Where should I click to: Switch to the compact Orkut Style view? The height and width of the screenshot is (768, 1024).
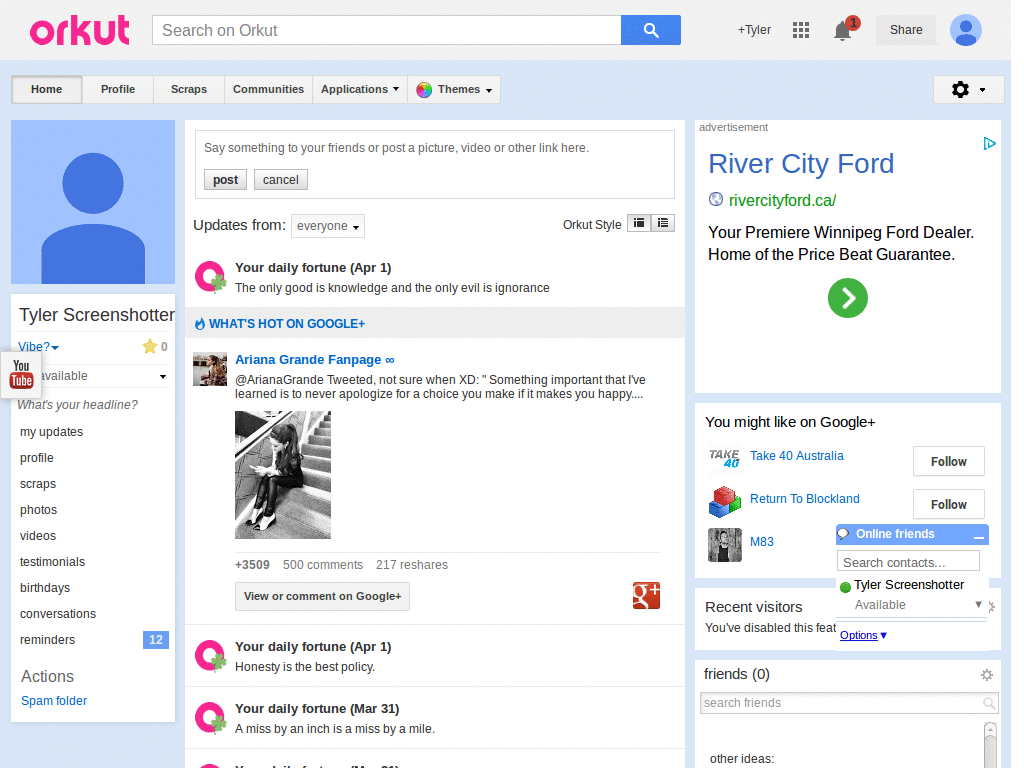(x=639, y=223)
